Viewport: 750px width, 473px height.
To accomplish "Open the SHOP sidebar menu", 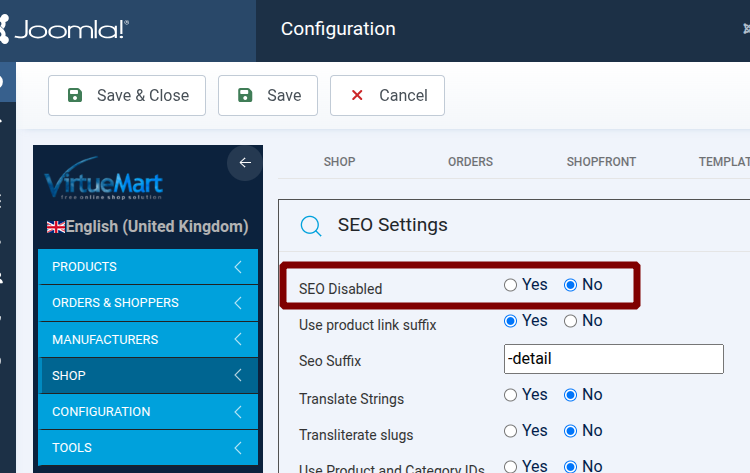I will 148,375.
